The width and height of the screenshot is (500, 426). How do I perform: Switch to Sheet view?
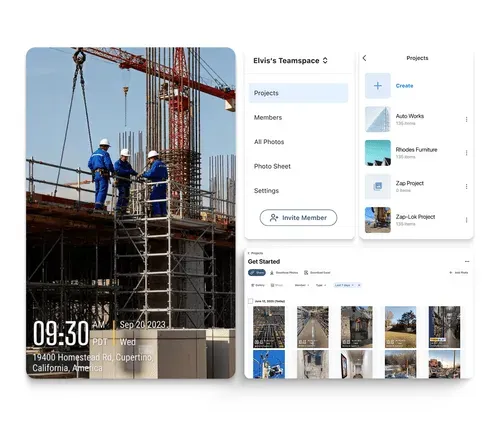pos(277,285)
